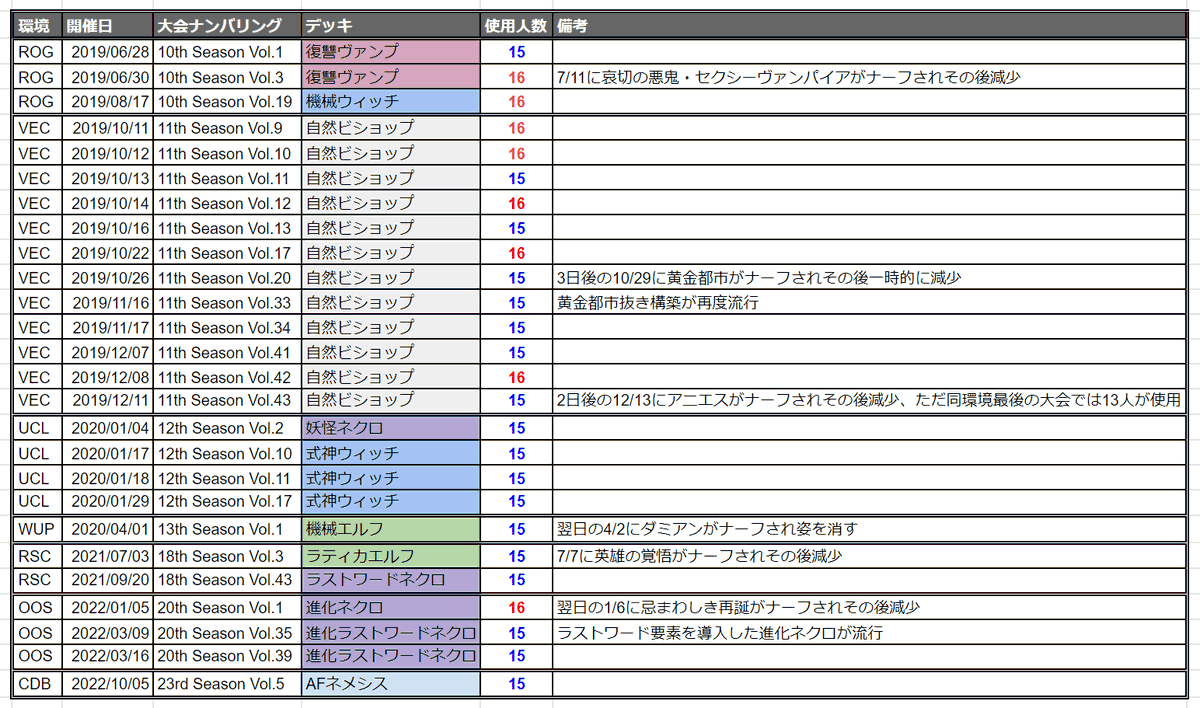The image size is (1200, 708).
Task: Click the cell 11th Season Vol.9
Action: (x=228, y=128)
